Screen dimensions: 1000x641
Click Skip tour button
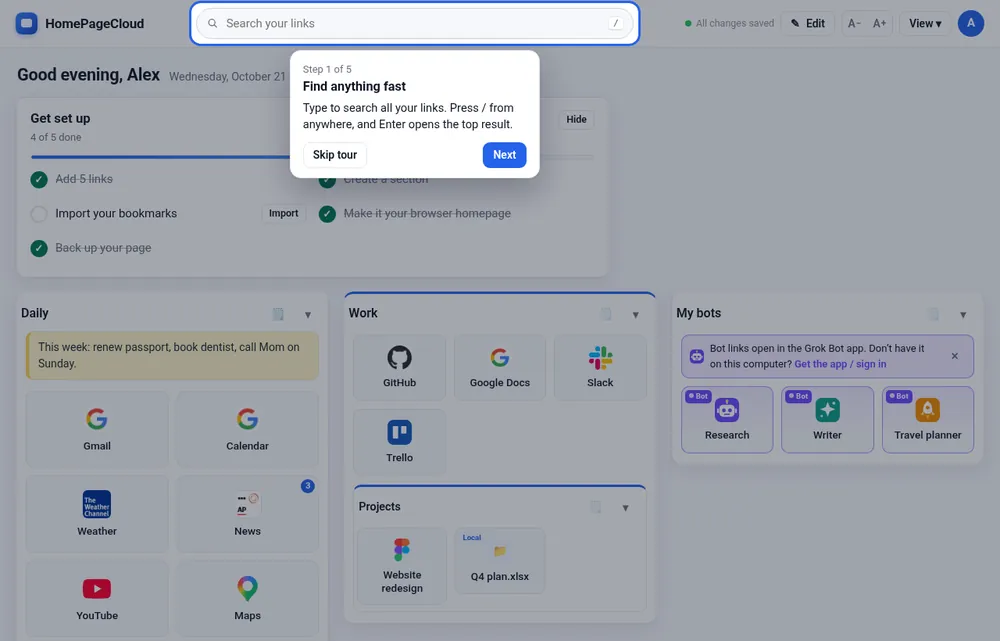tap(335, 155)
